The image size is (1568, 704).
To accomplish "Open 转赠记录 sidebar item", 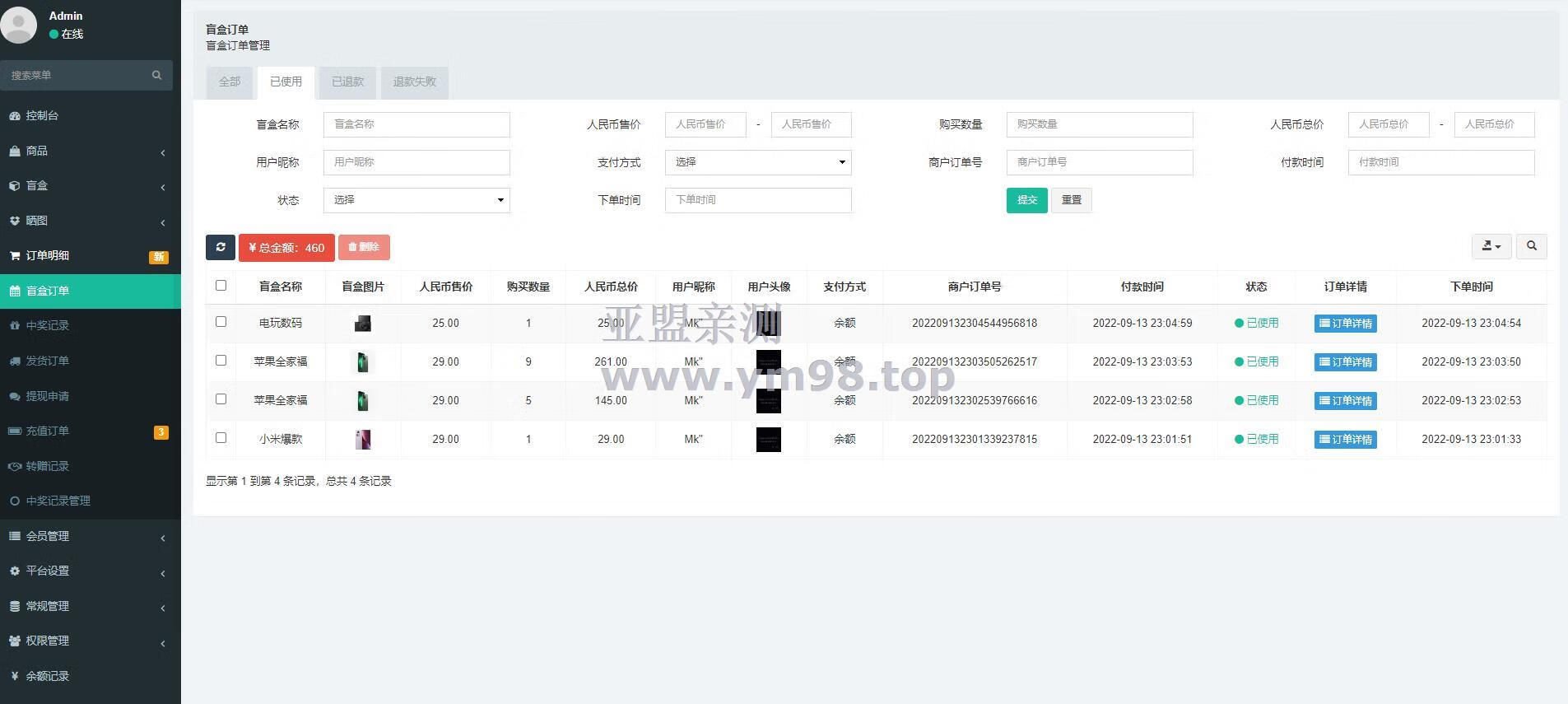I will pos(91,466).
